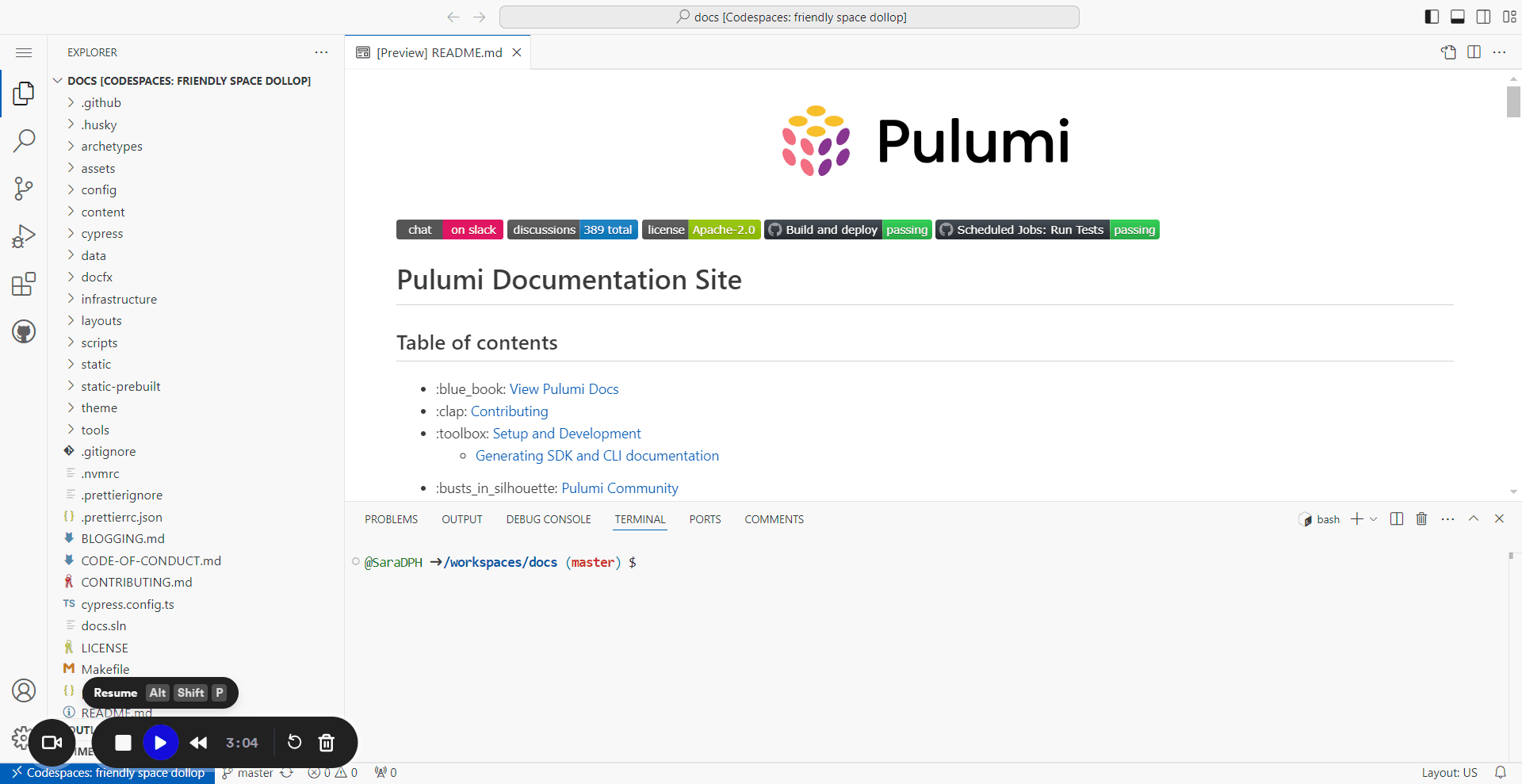Viewport: 1522px width, 784px height.
Task: Delete the recording with the trash icon
Action: point(326,743)
